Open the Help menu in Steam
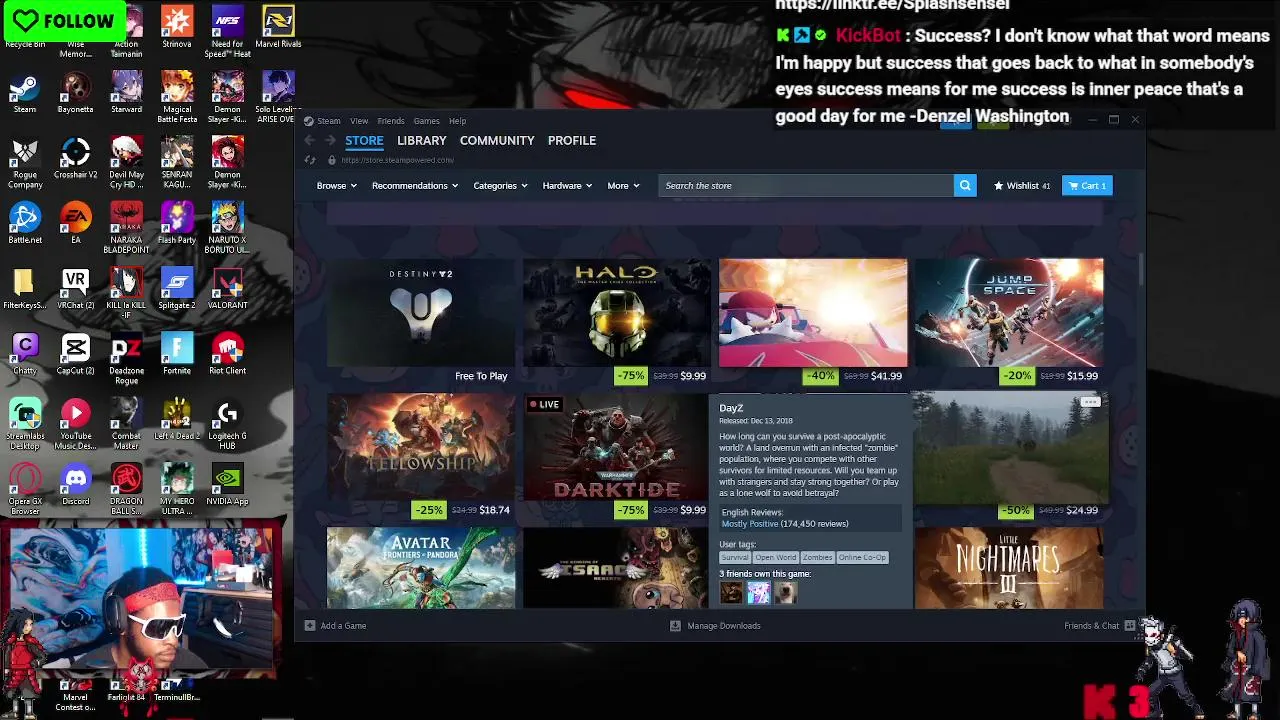The image size is (1280, 720). click(x=457, y=121)
